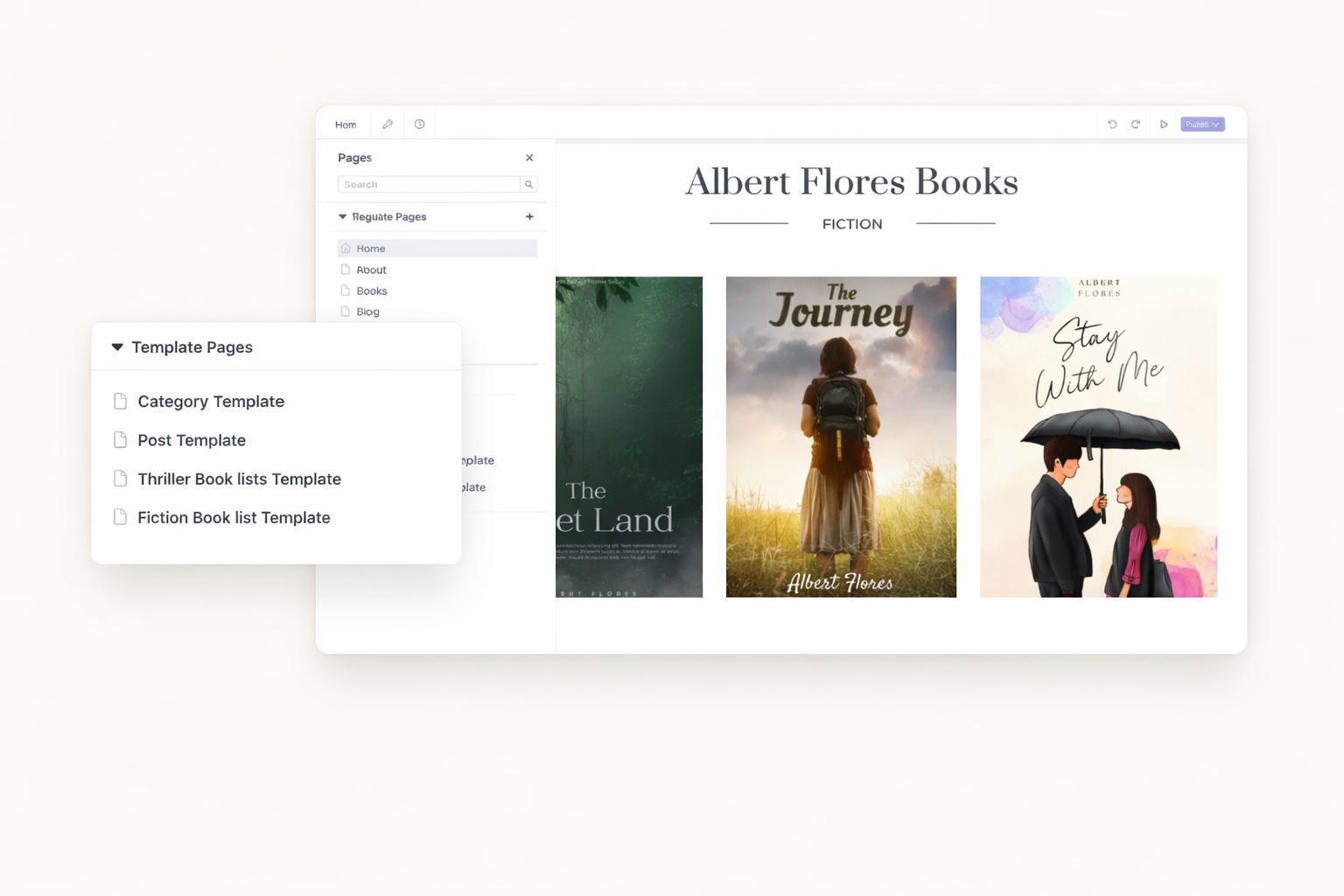Open the Books page
This screenshot has width=1344, height=896.
371,291
